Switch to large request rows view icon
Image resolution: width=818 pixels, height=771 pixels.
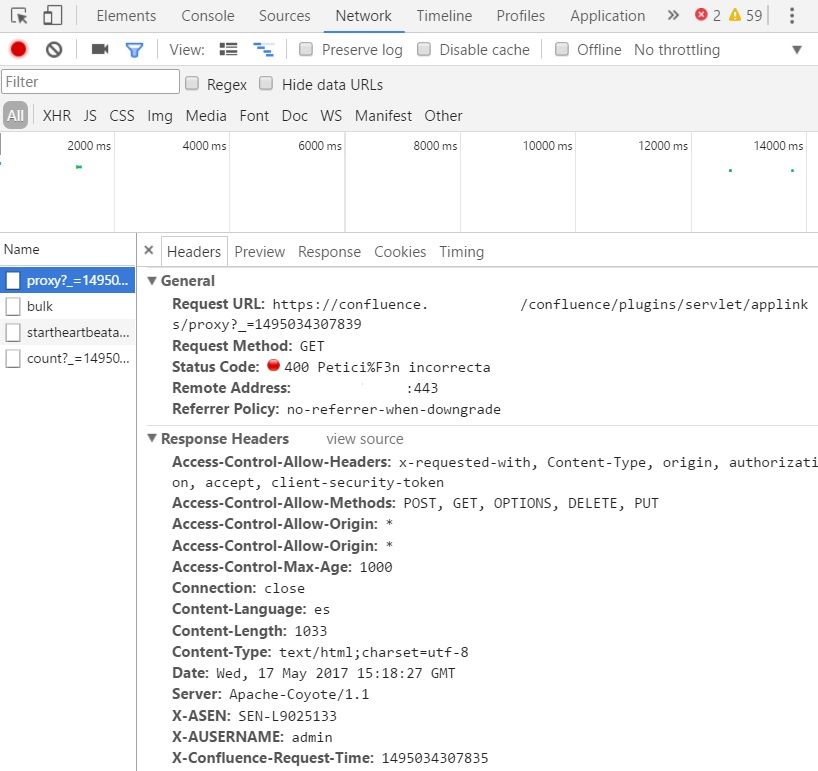[x=228, y=49]
